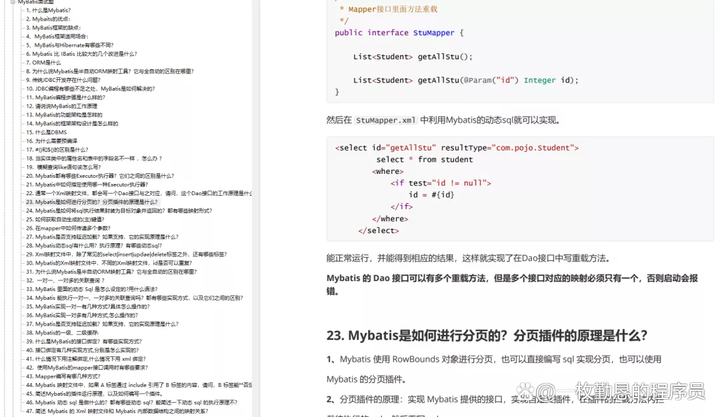This screenshot has height=417, width=720.
Task: Select item 29 about select|insert|updae|delete tags
Action: point(127,254)
